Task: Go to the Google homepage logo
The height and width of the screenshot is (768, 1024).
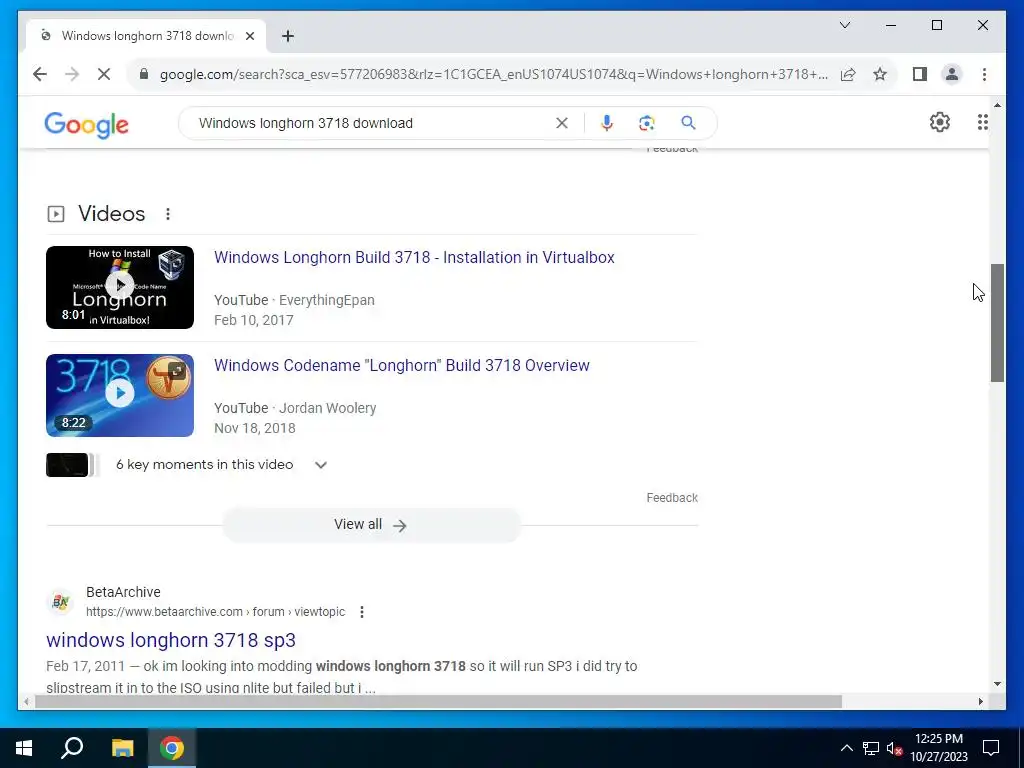Action: 86,124
